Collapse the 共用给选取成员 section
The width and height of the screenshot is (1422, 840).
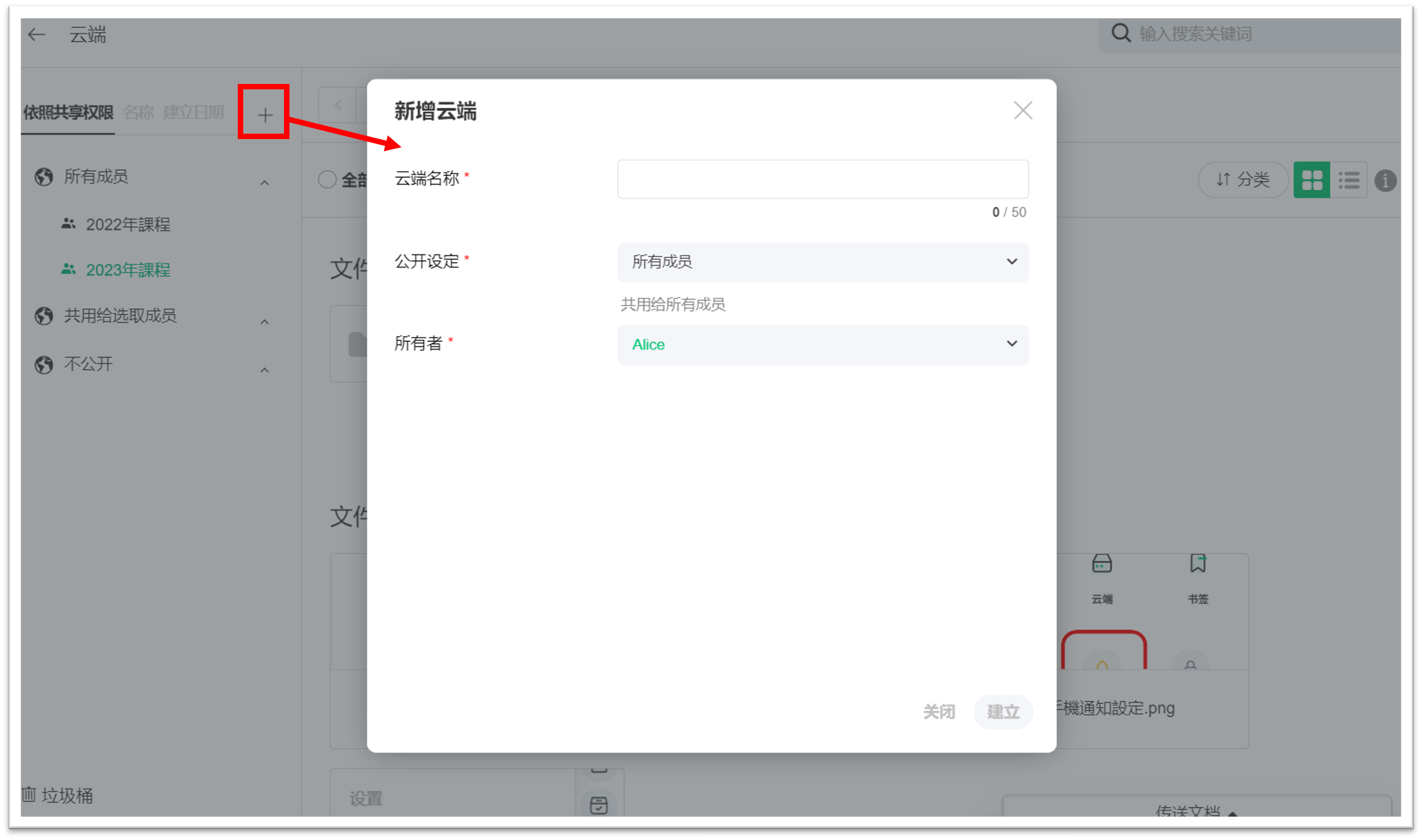tap(264, 322)
